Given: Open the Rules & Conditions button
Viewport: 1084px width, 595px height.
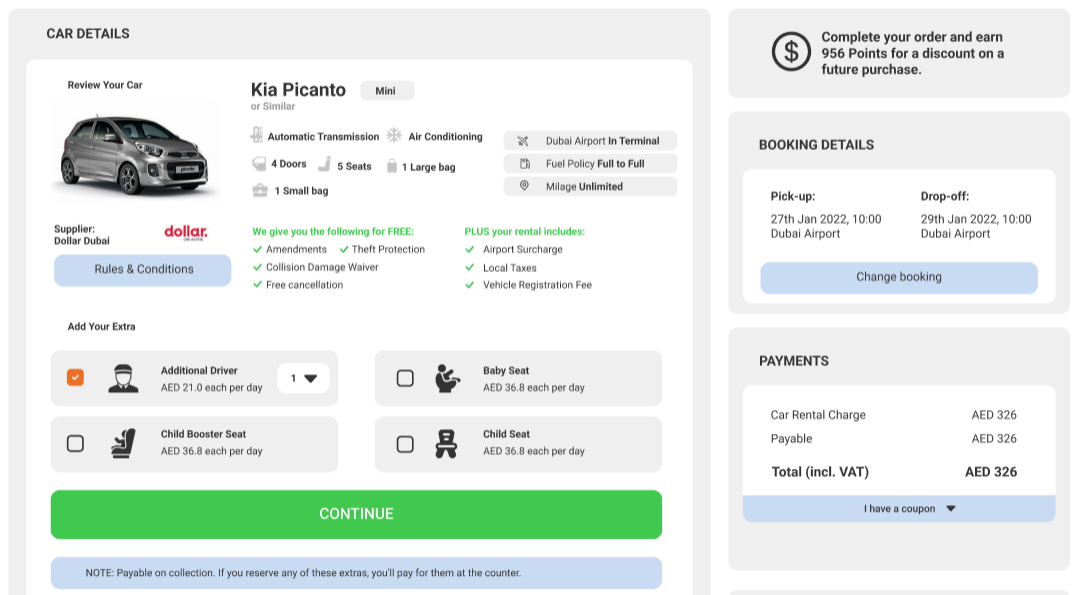Looking at the screenshot, I should click(x=142, y=270).
